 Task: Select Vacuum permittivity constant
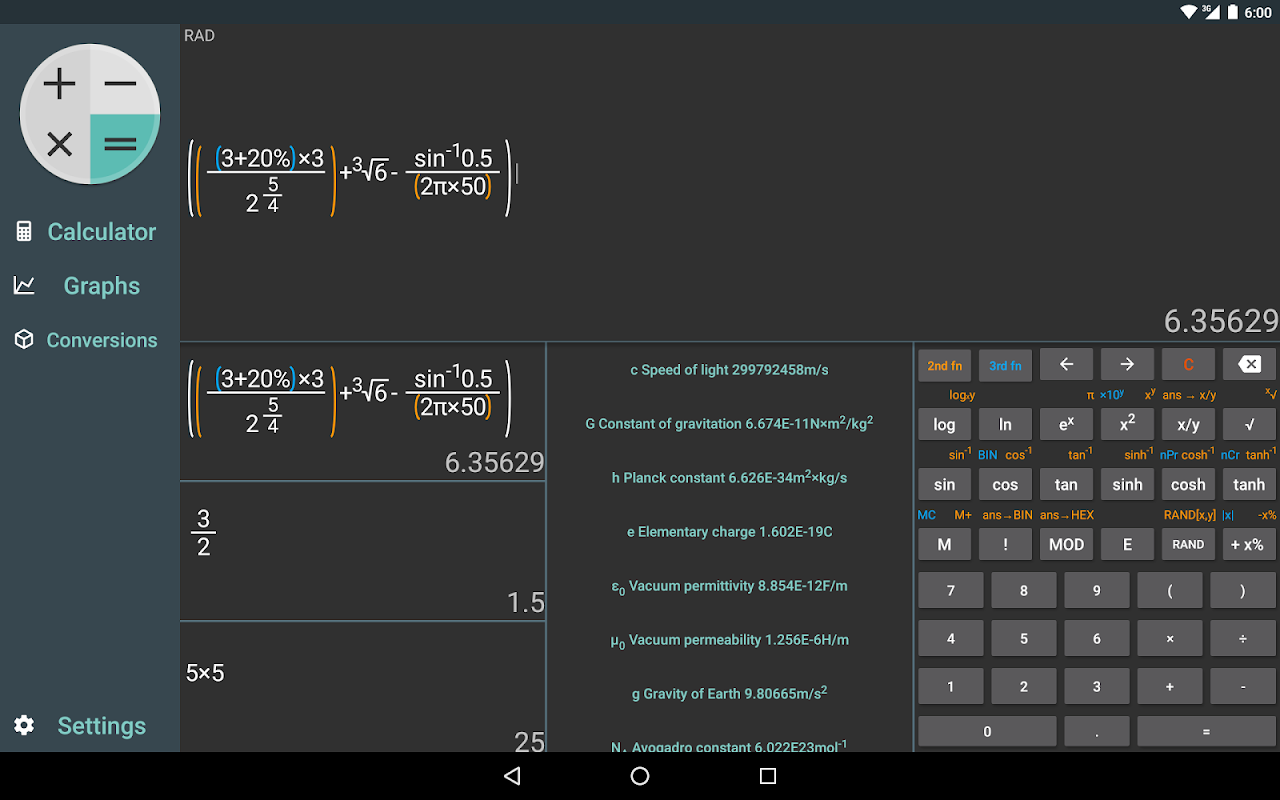click(729, 586)
